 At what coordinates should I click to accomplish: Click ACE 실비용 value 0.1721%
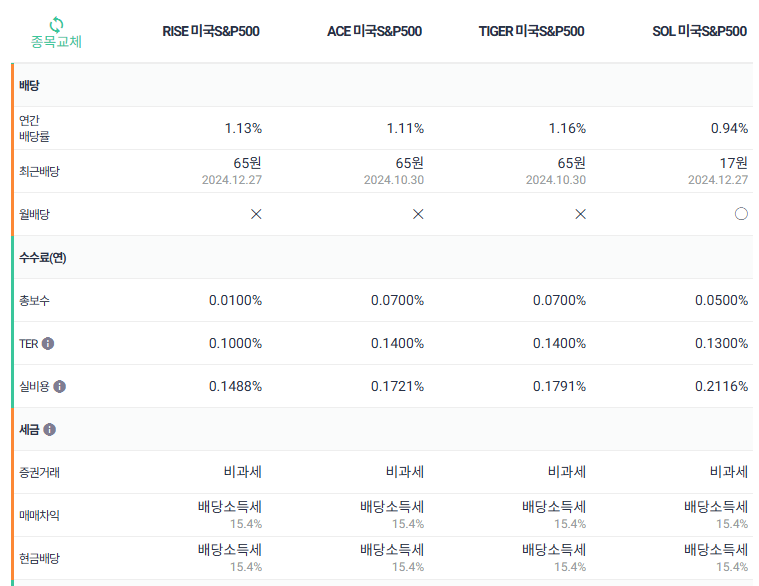397,387
